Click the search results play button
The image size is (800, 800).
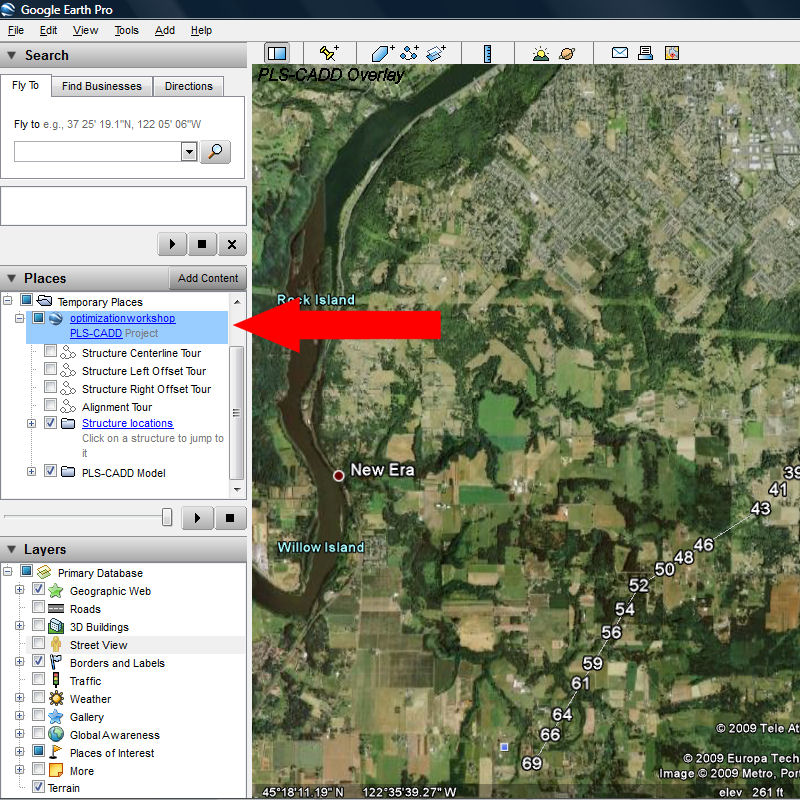click(x=172, y=244)
